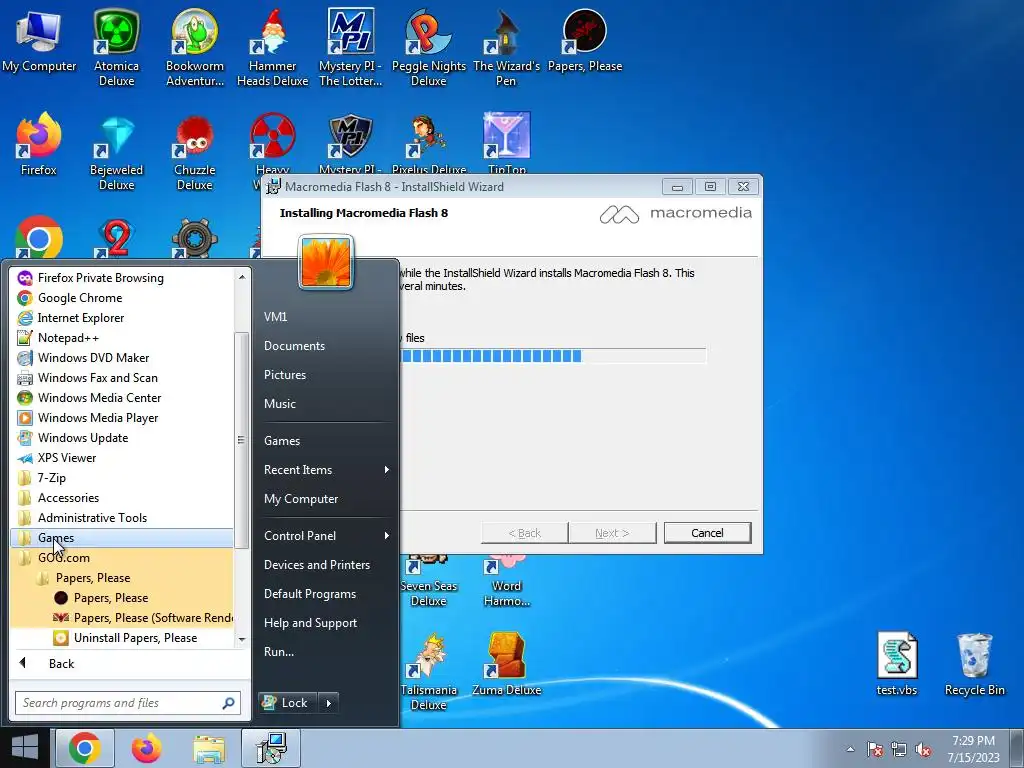
Task: Select Uninstall Papers, Please entry
Action: (121, 638)
